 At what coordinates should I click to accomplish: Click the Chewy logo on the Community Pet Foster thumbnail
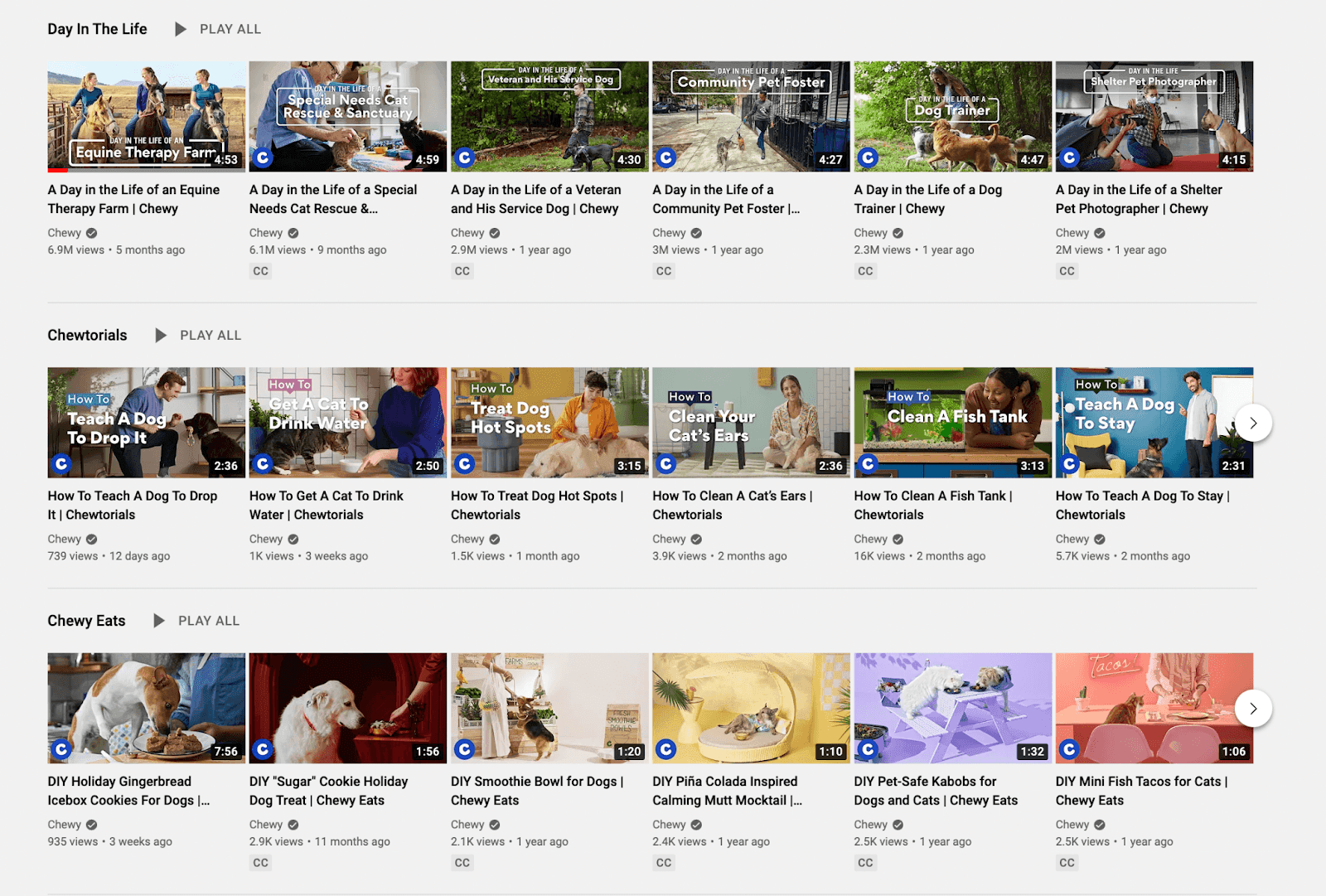pos(667,157)
